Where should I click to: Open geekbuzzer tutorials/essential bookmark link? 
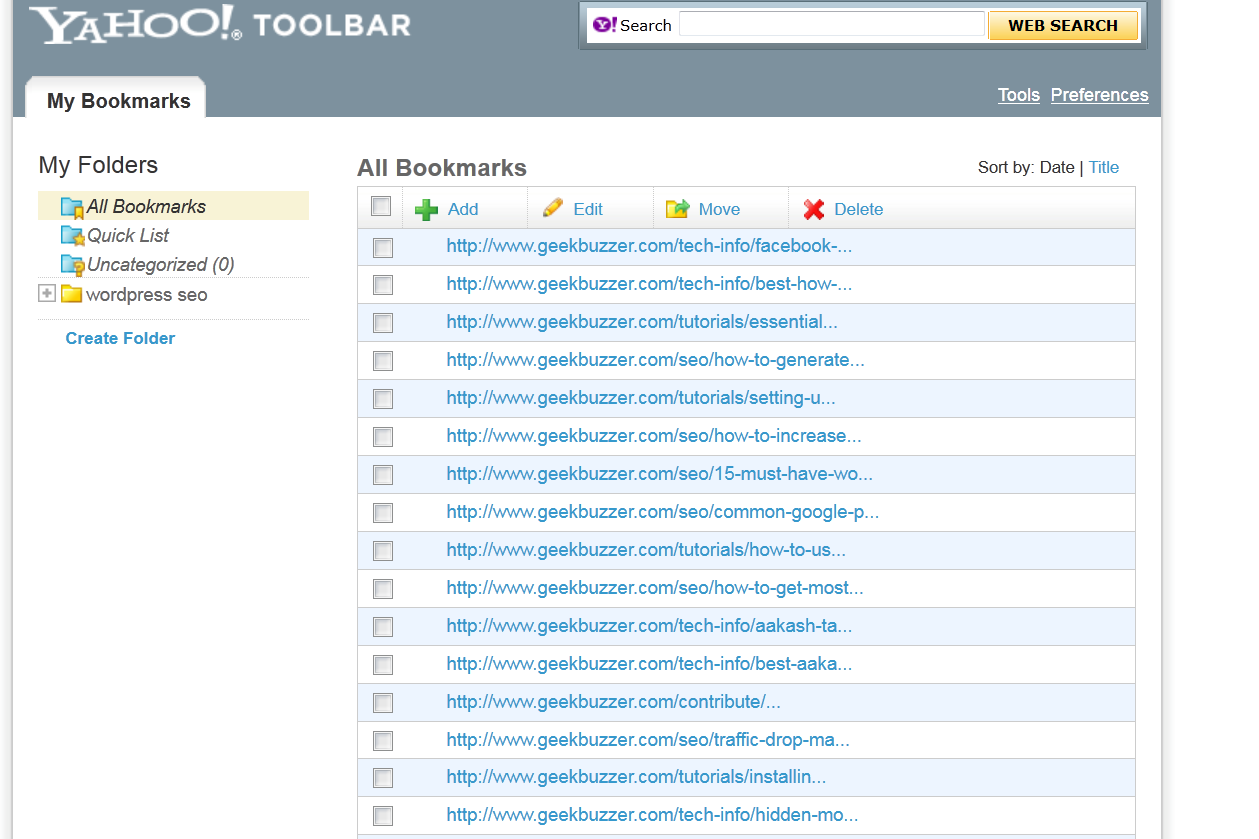642,322
